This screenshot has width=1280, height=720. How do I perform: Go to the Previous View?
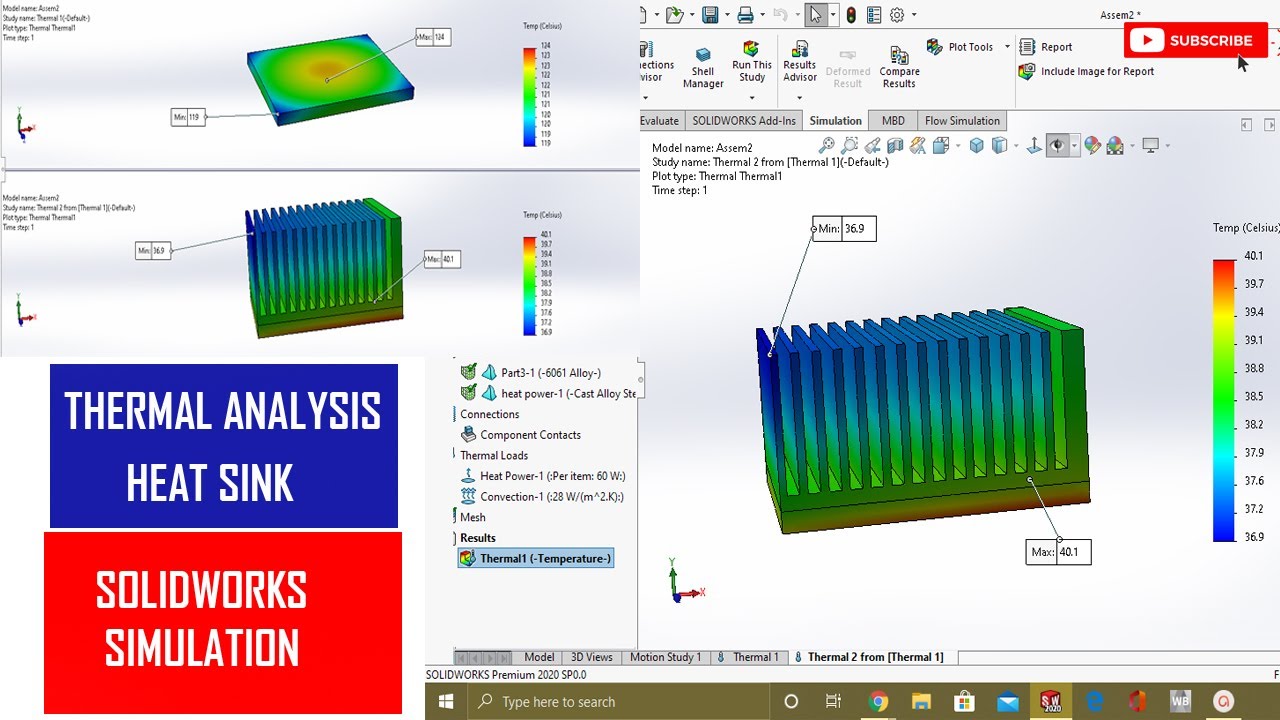click(x=873, y=146)
